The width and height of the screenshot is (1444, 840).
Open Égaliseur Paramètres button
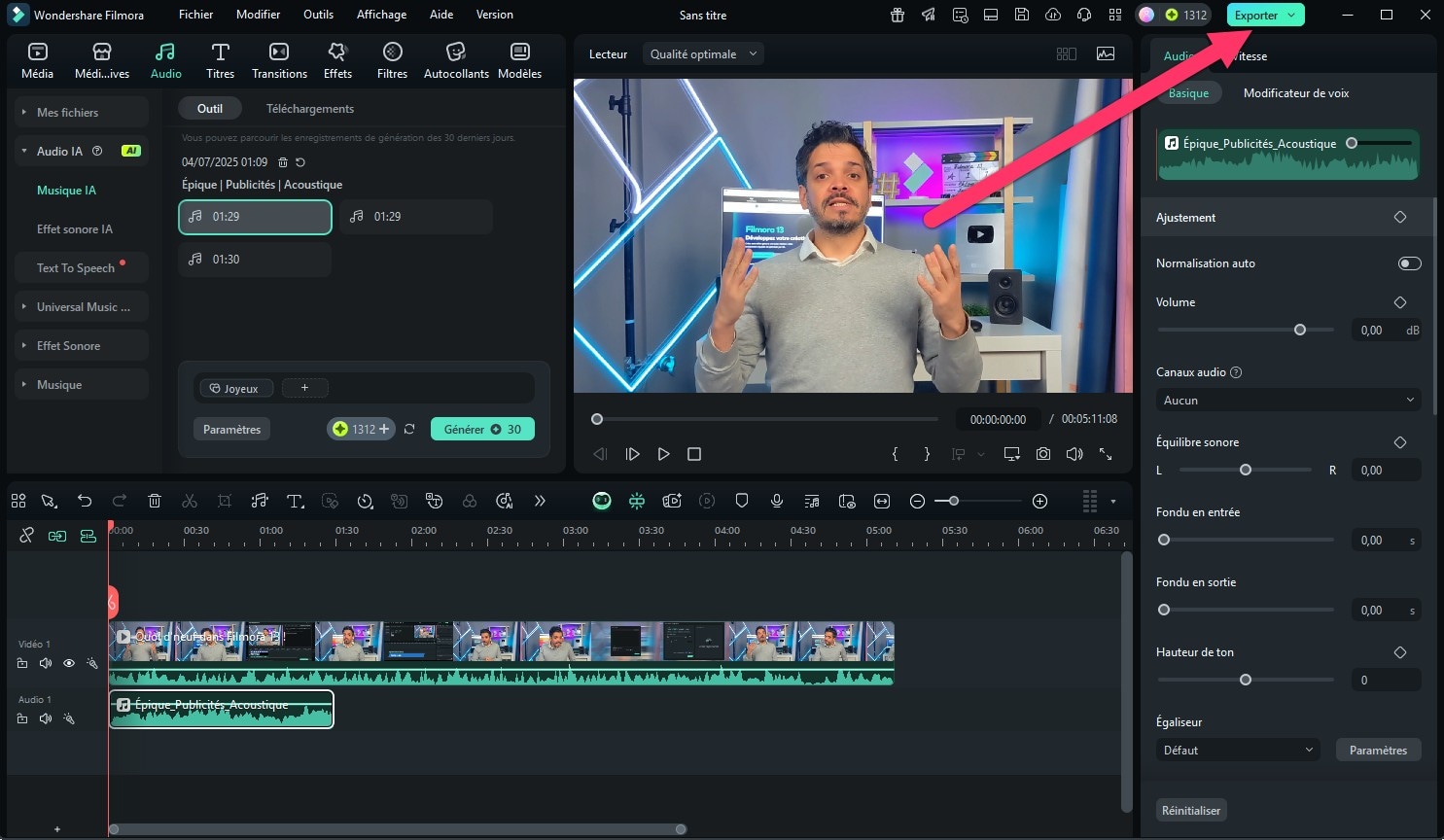coord(1378,750)
